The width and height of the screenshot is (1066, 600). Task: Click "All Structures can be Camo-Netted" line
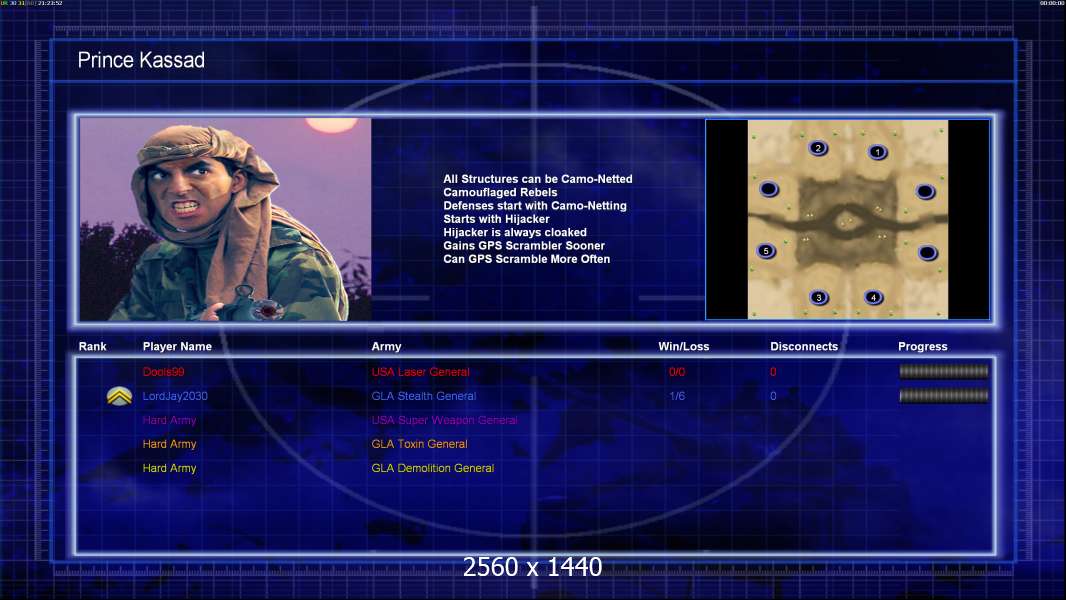[538, 179]
